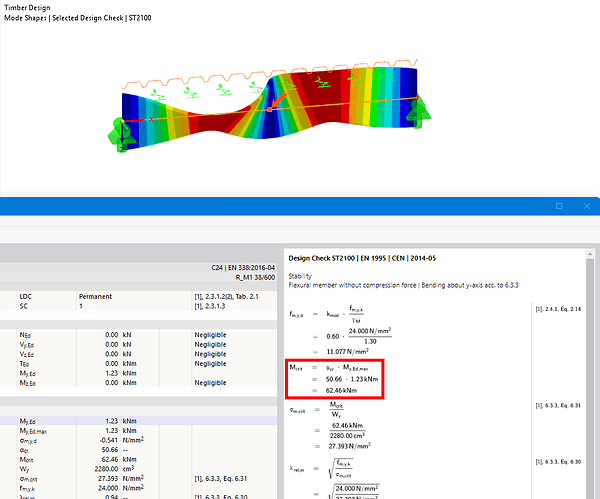The width and height of the screenshot is (600, 499).
Task: Maximize the design check details window
Action: pyautogui.click(x=559, y=206)
